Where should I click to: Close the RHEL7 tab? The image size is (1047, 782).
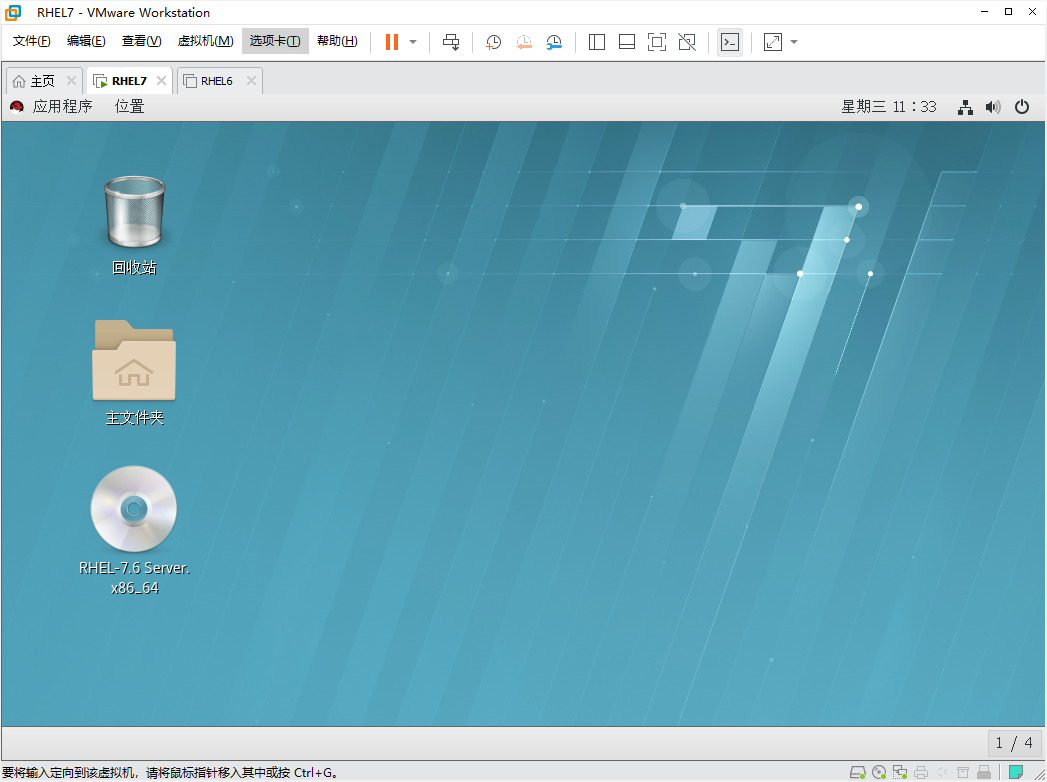(x=161, y=81)
